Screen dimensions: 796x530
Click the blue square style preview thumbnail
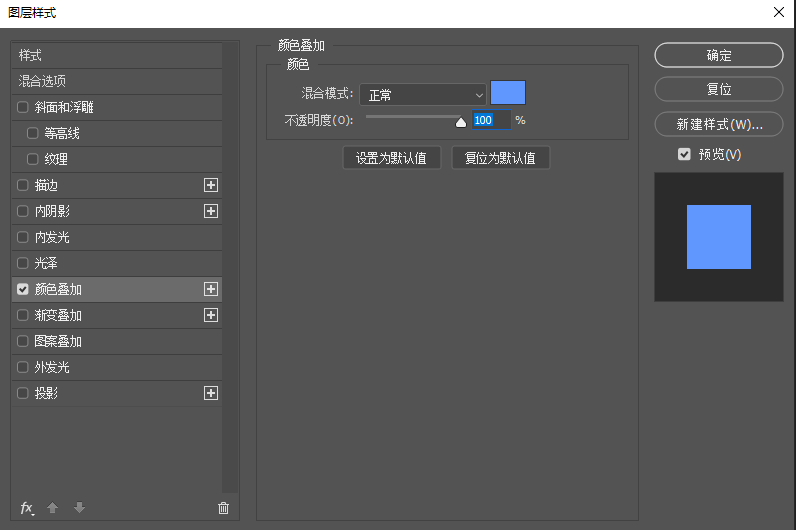click(x=719, y=237)
